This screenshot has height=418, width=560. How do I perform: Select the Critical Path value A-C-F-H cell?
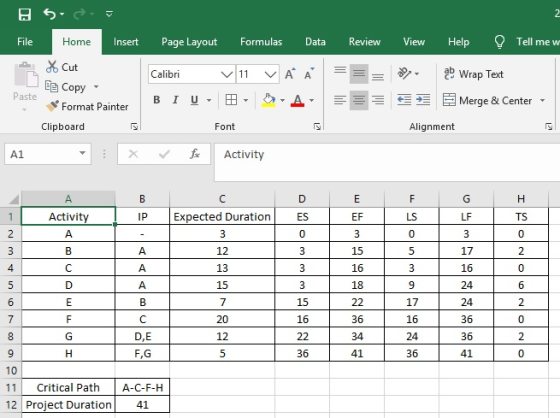[142, 388]
